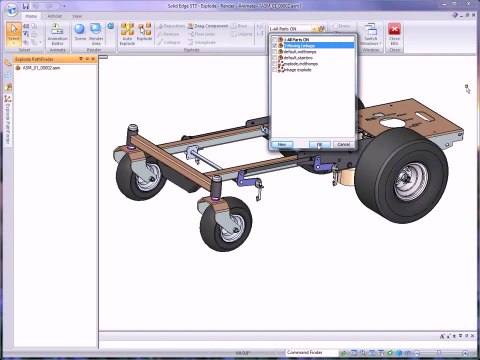Uncheck the highlighted Missing Linkage checkbox
This screenshot has width=480, height=360.
(x=275, y=45)
